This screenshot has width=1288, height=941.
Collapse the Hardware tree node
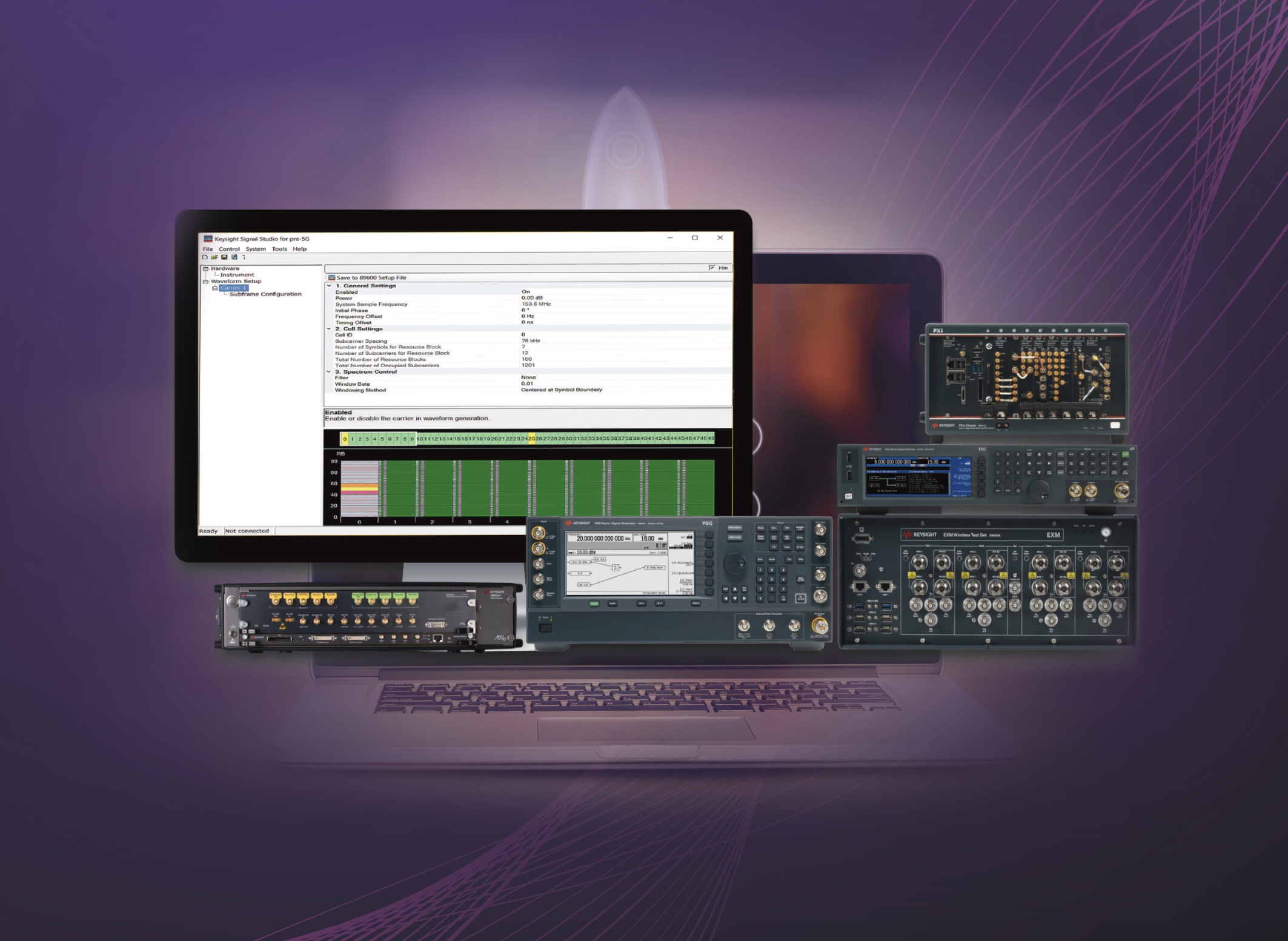pos(206,268)
